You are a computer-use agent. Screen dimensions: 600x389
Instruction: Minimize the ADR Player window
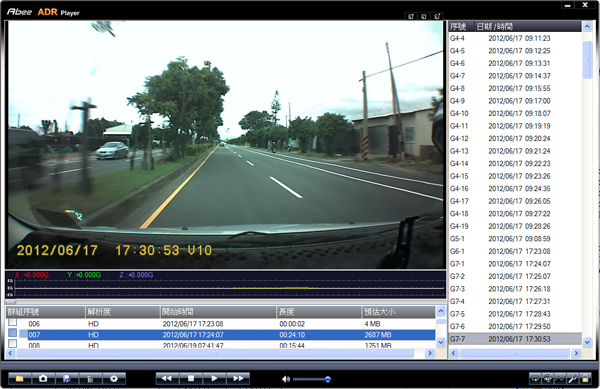pos(568,5)
